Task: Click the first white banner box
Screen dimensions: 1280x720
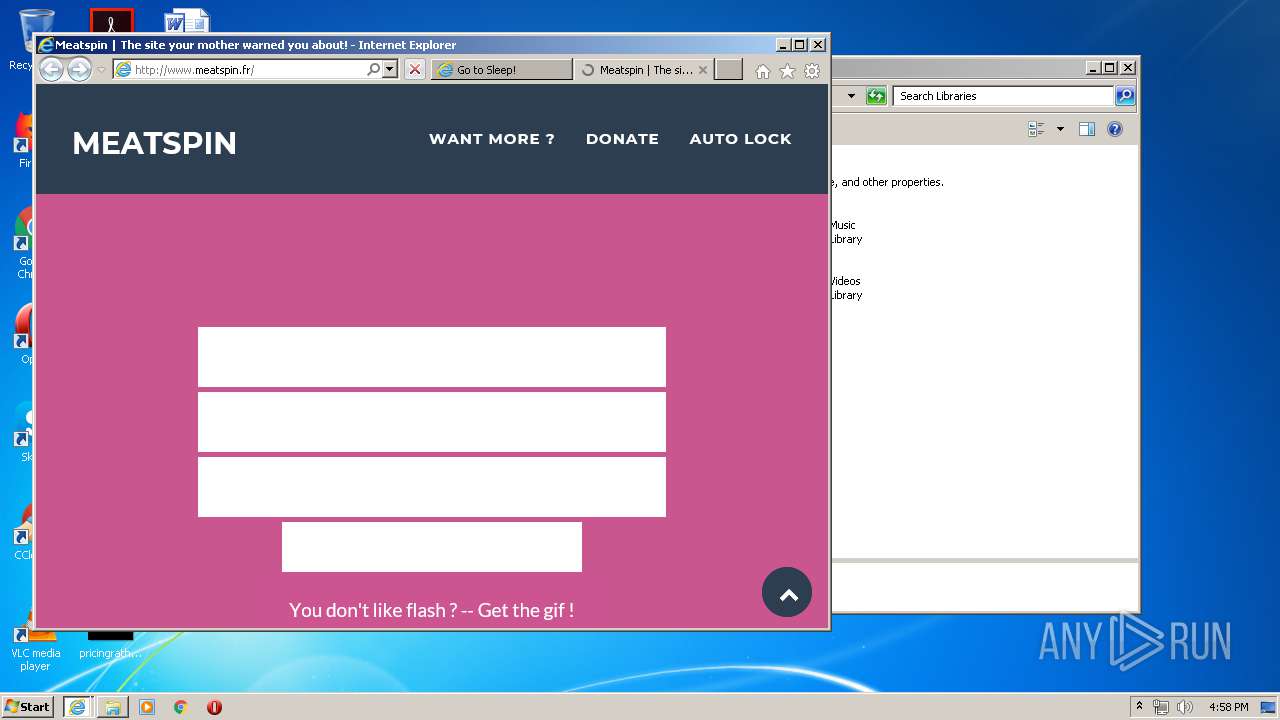Action: [432, 357]
